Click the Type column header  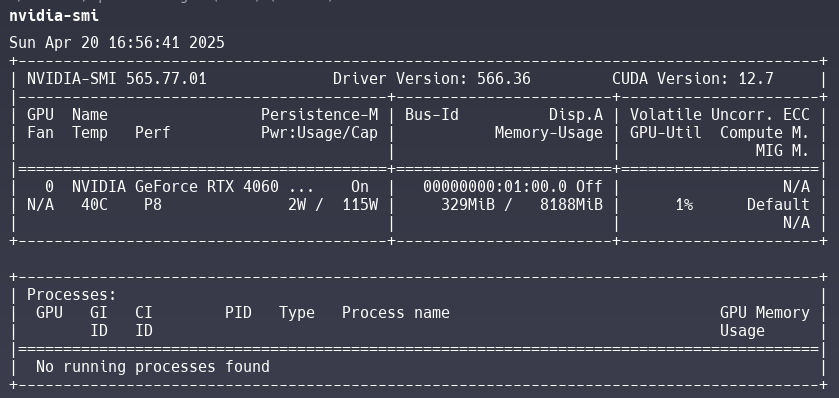297,313
